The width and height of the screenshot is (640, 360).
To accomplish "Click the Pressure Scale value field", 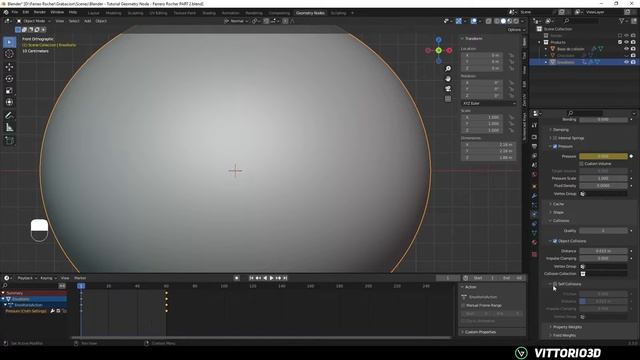I will coord(603,178).
